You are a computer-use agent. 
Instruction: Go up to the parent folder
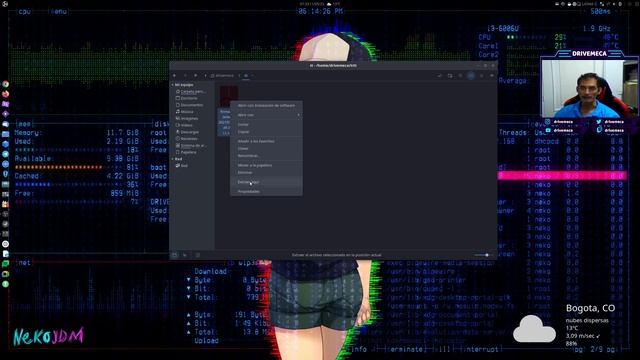195,76
